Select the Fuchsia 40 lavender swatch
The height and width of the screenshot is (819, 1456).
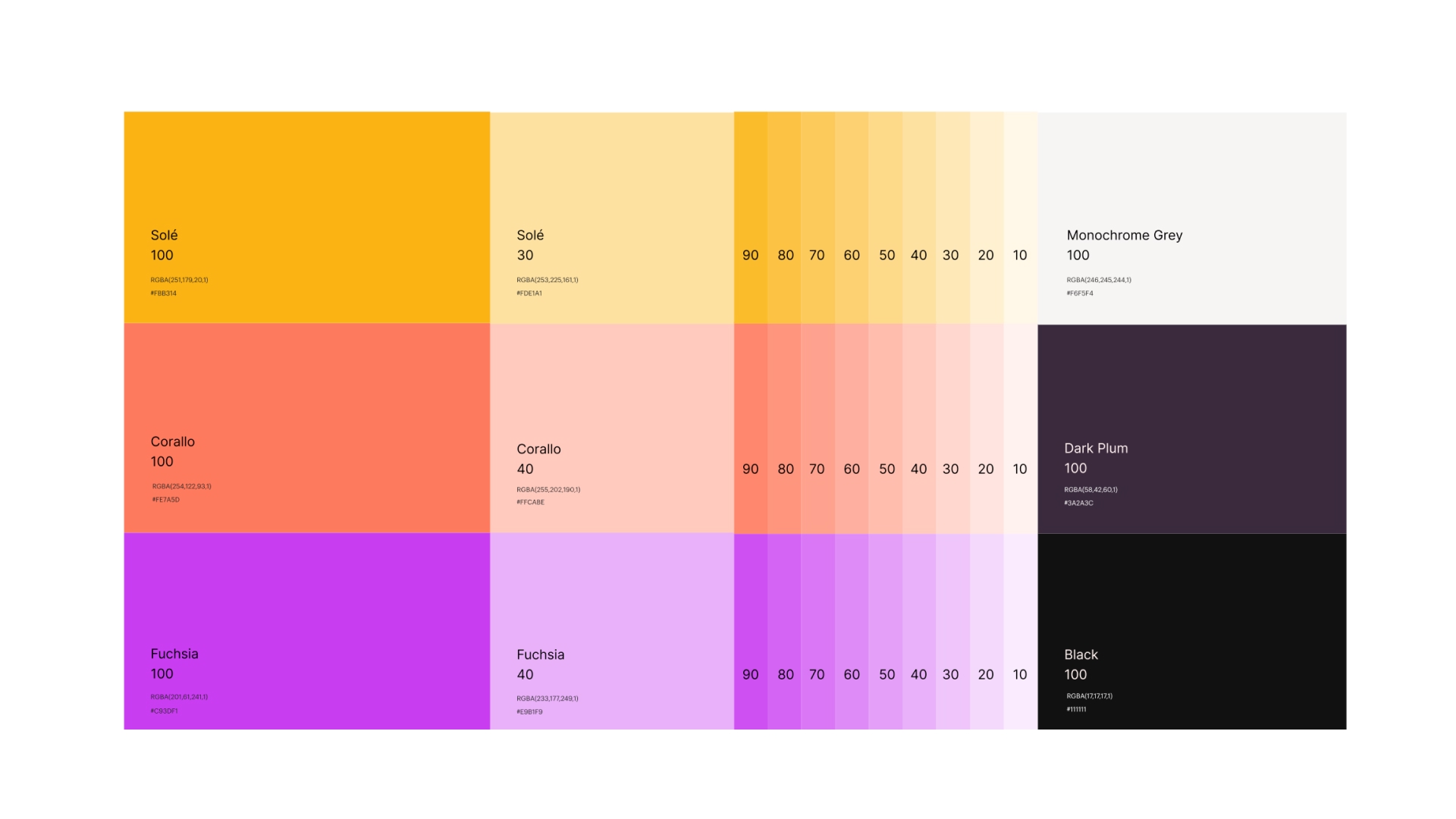pos(611,631)
